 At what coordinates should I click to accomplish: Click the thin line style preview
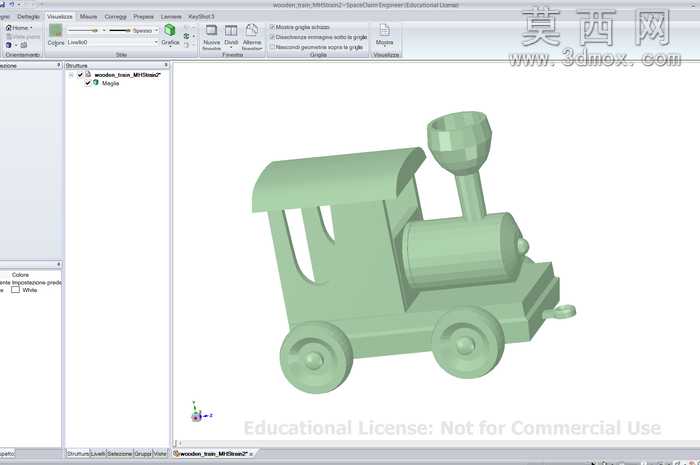tap(83, 30)
